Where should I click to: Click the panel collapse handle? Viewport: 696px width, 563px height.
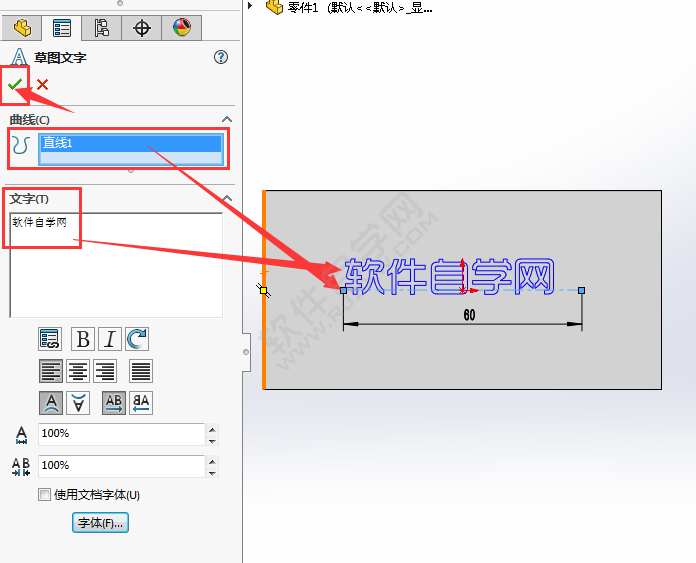pos(246,352)
